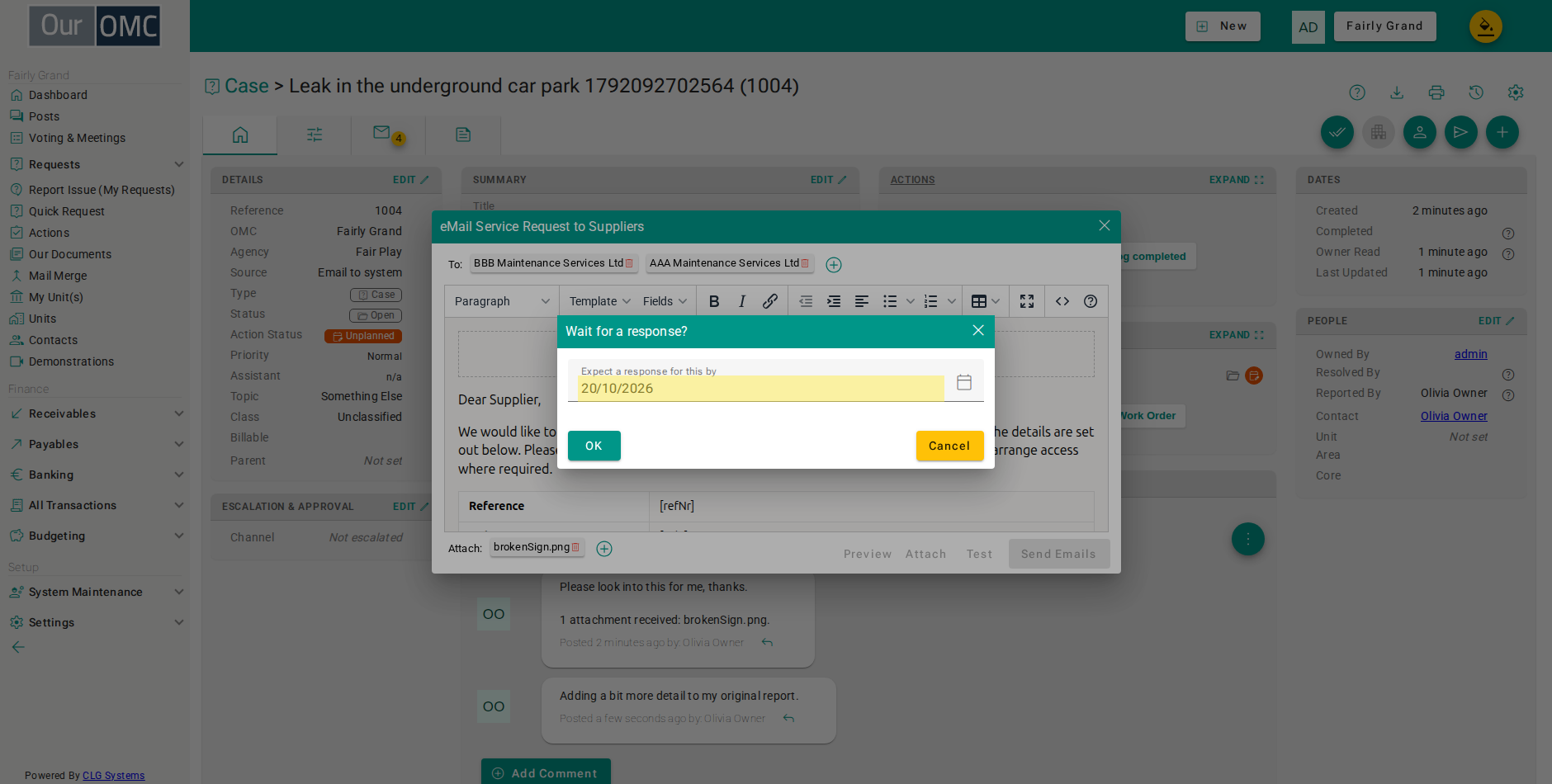Screen dimensions: 1552x784
Task: Edit the expected response date field
Action: click(760, 388)
